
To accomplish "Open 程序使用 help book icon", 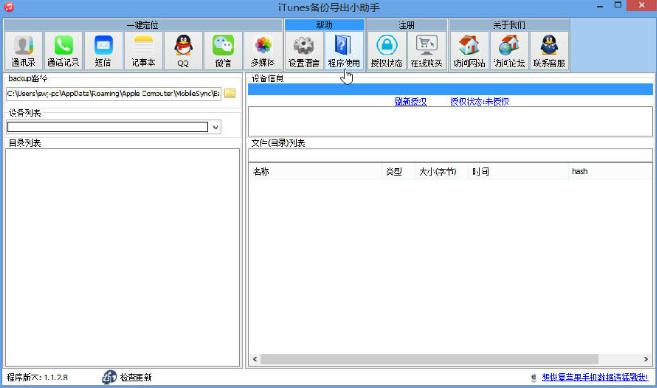I will (344, 51).
